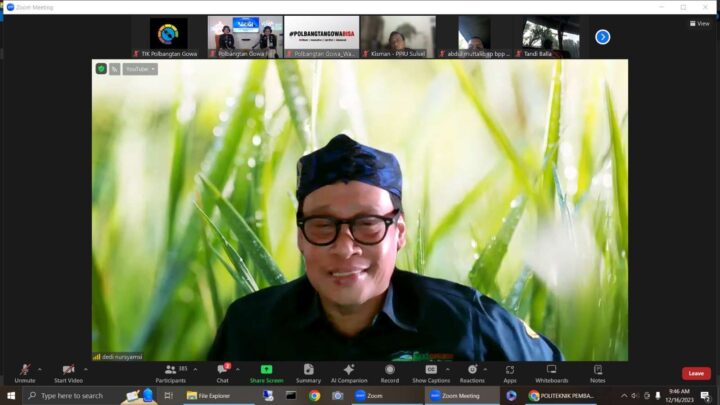The image size is (720, 405).
Task: Open the remote desktop taskbar icon
Action: 268,395
